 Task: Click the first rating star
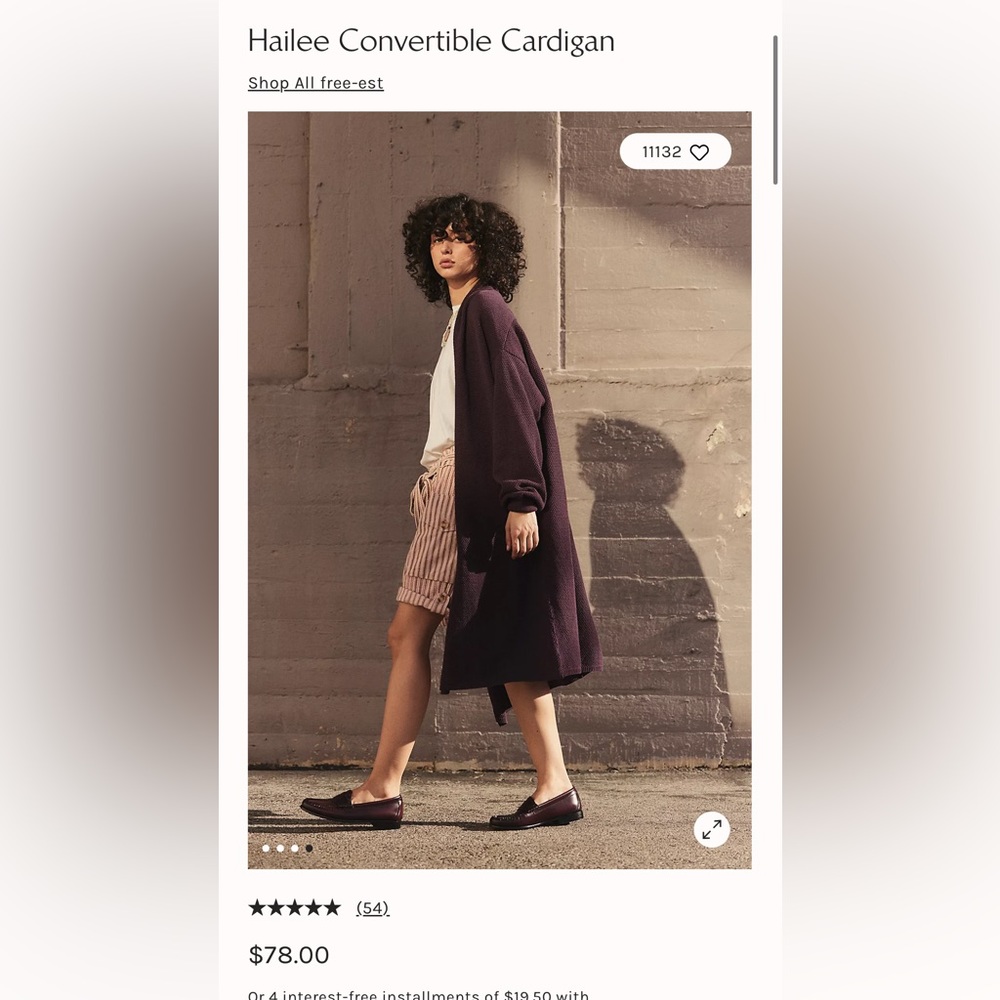pos(257,908)
